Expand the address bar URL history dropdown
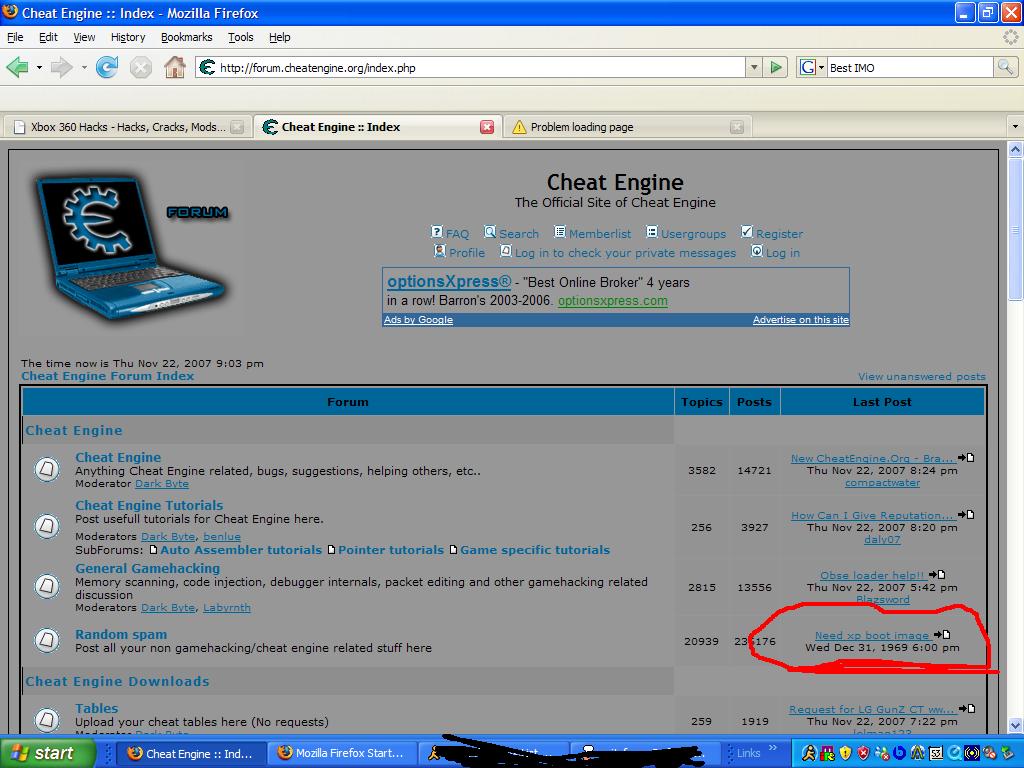Viewport: 1024px width, 768px height. (x=754, y=68)
